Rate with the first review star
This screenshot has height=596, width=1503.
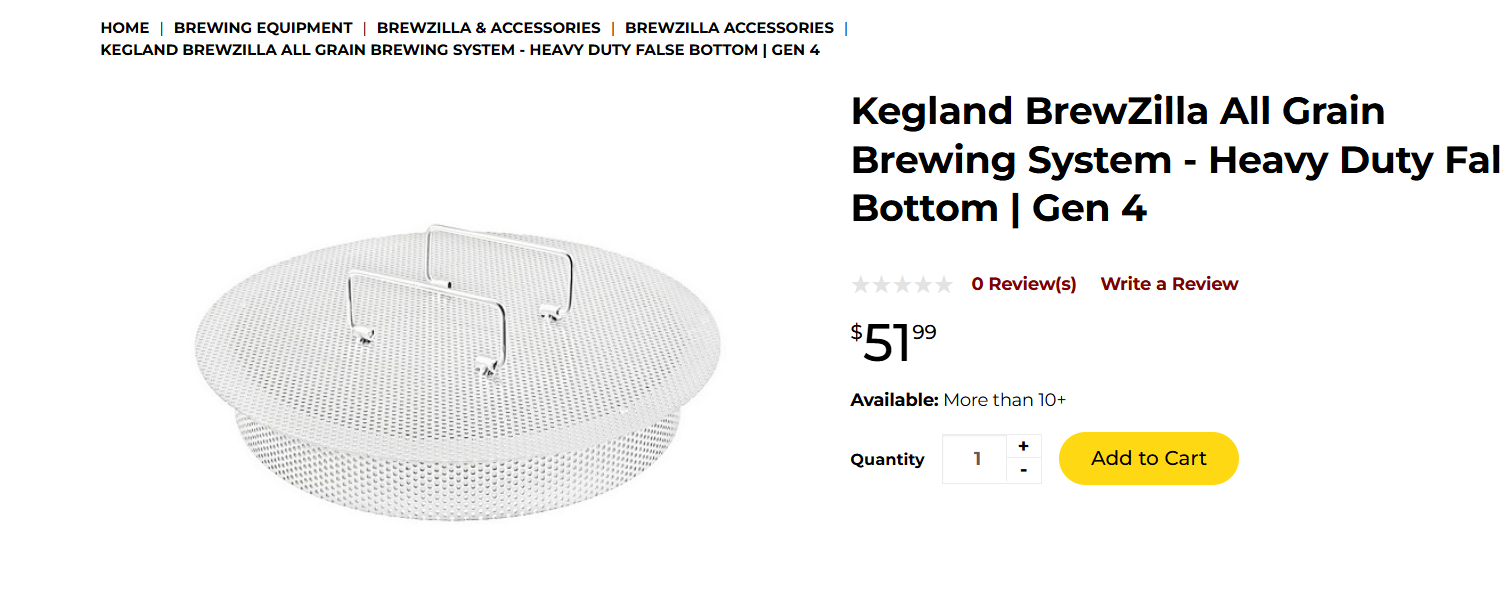(x=861, y=285)
